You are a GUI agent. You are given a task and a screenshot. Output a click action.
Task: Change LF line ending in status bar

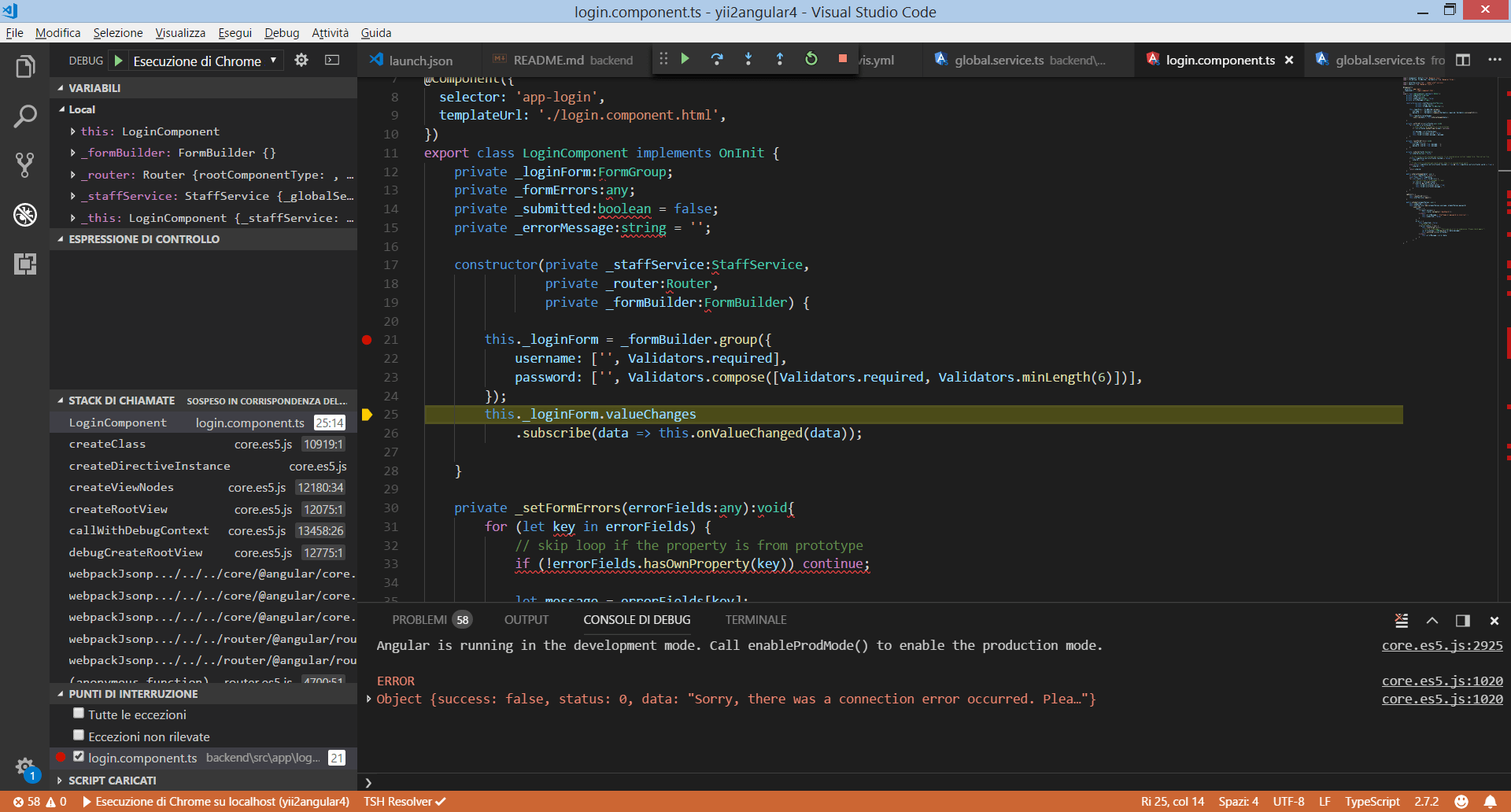(x=1325, y=802)
